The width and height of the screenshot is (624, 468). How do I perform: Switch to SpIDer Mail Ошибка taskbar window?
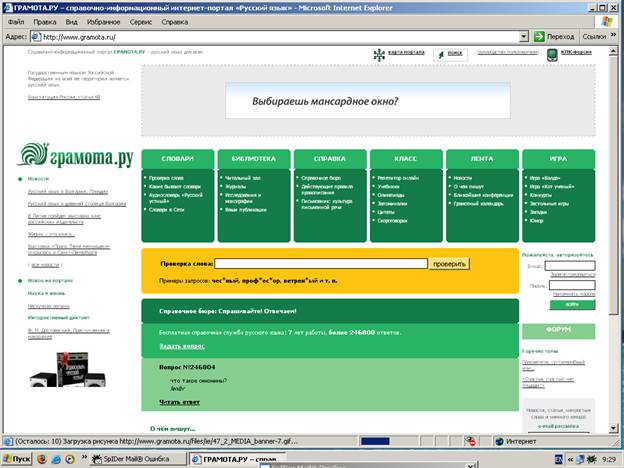[138, 459]
